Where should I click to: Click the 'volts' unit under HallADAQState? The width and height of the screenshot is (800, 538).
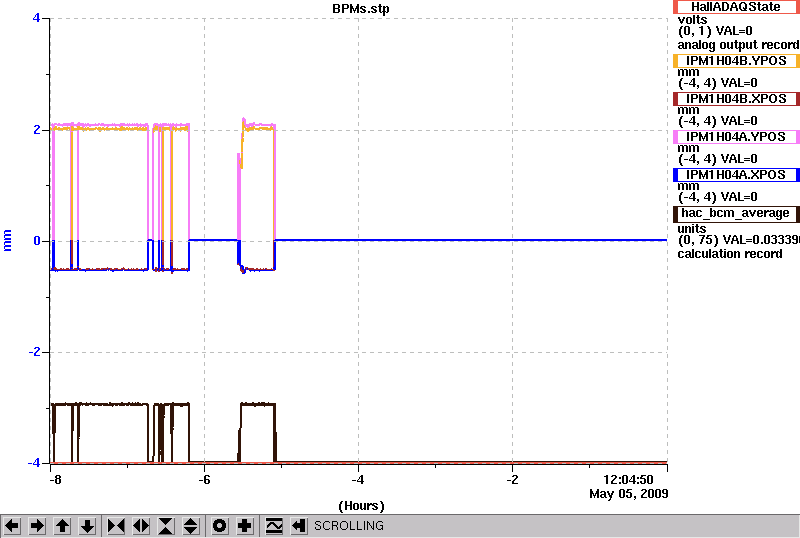[x=692, y=20]
